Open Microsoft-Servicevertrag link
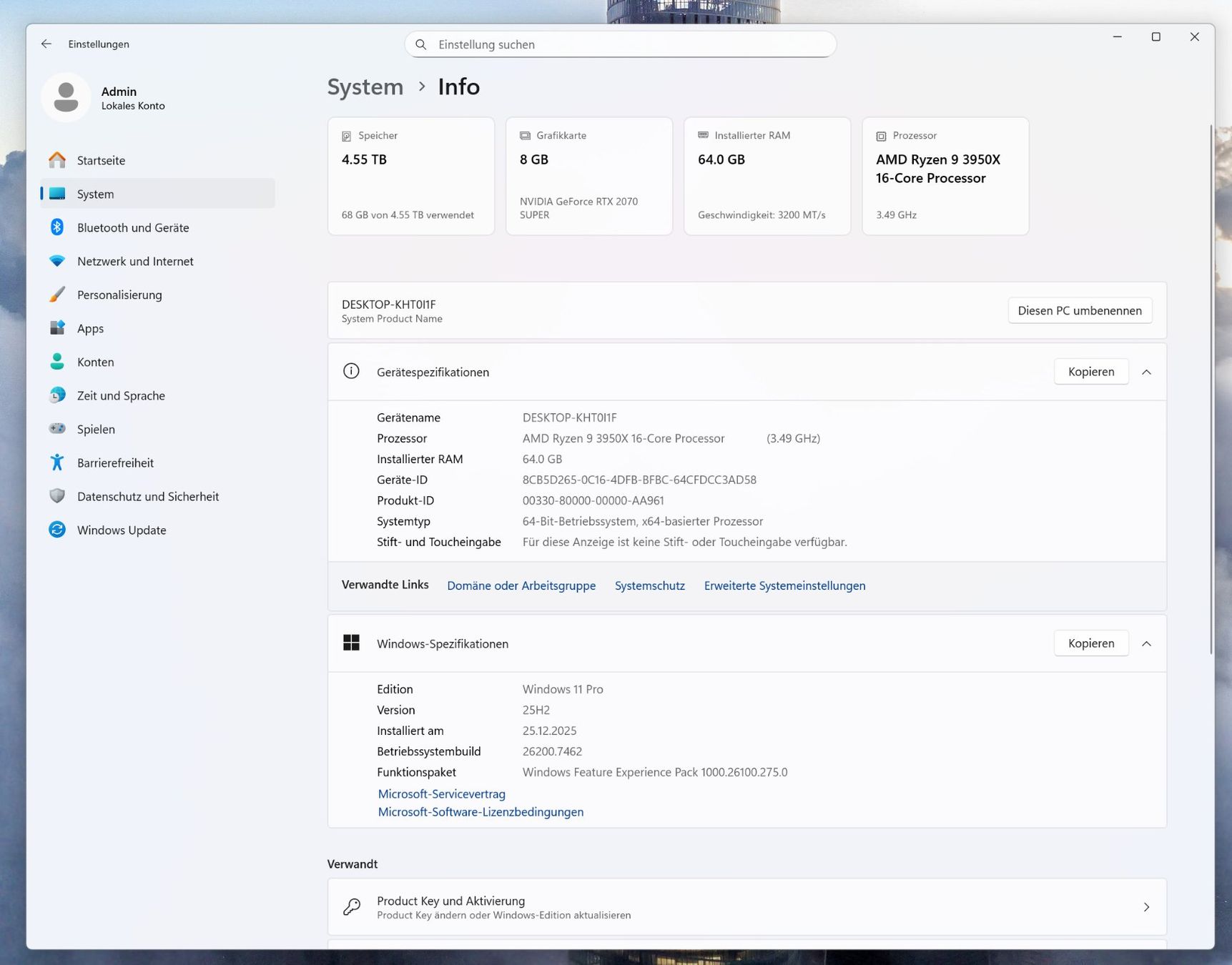This screenshot has width=1232, height=965. coord(441,793)
